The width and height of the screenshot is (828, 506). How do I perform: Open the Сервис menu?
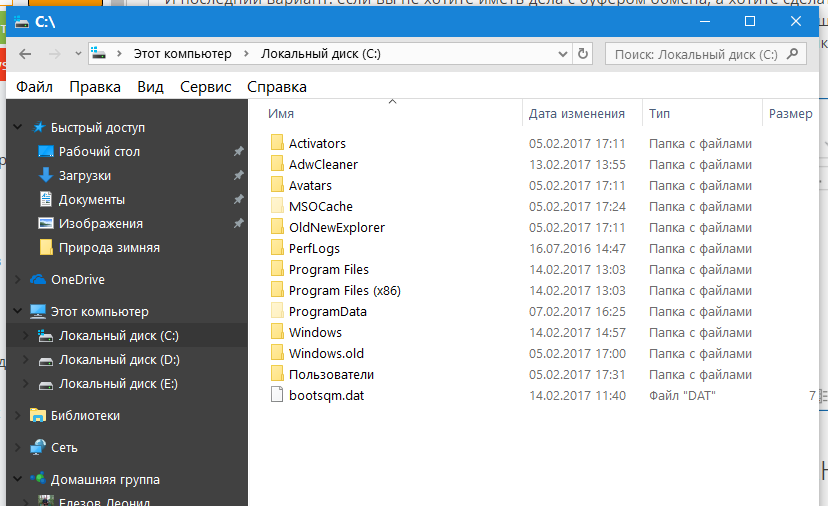click(205, 87)
